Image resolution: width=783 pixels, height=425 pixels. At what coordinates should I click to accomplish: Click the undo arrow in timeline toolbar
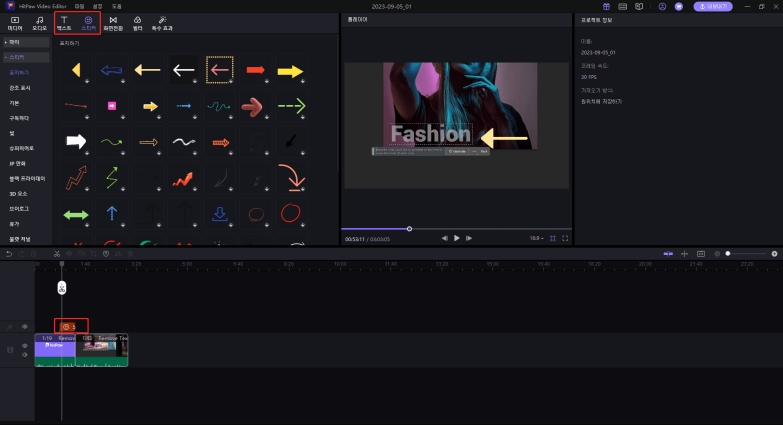coord(9,254)
